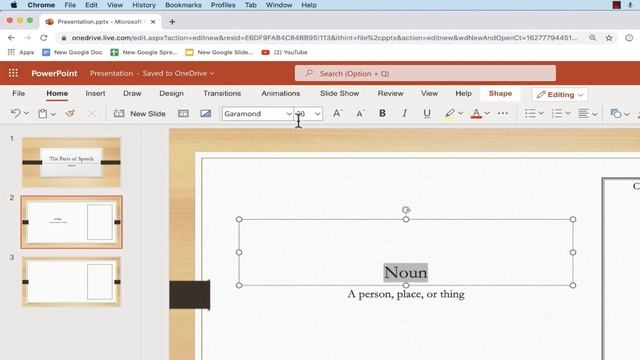Reload the page in Chrome
The height and width of the screenshot is (360, 640).
(44, 38)
